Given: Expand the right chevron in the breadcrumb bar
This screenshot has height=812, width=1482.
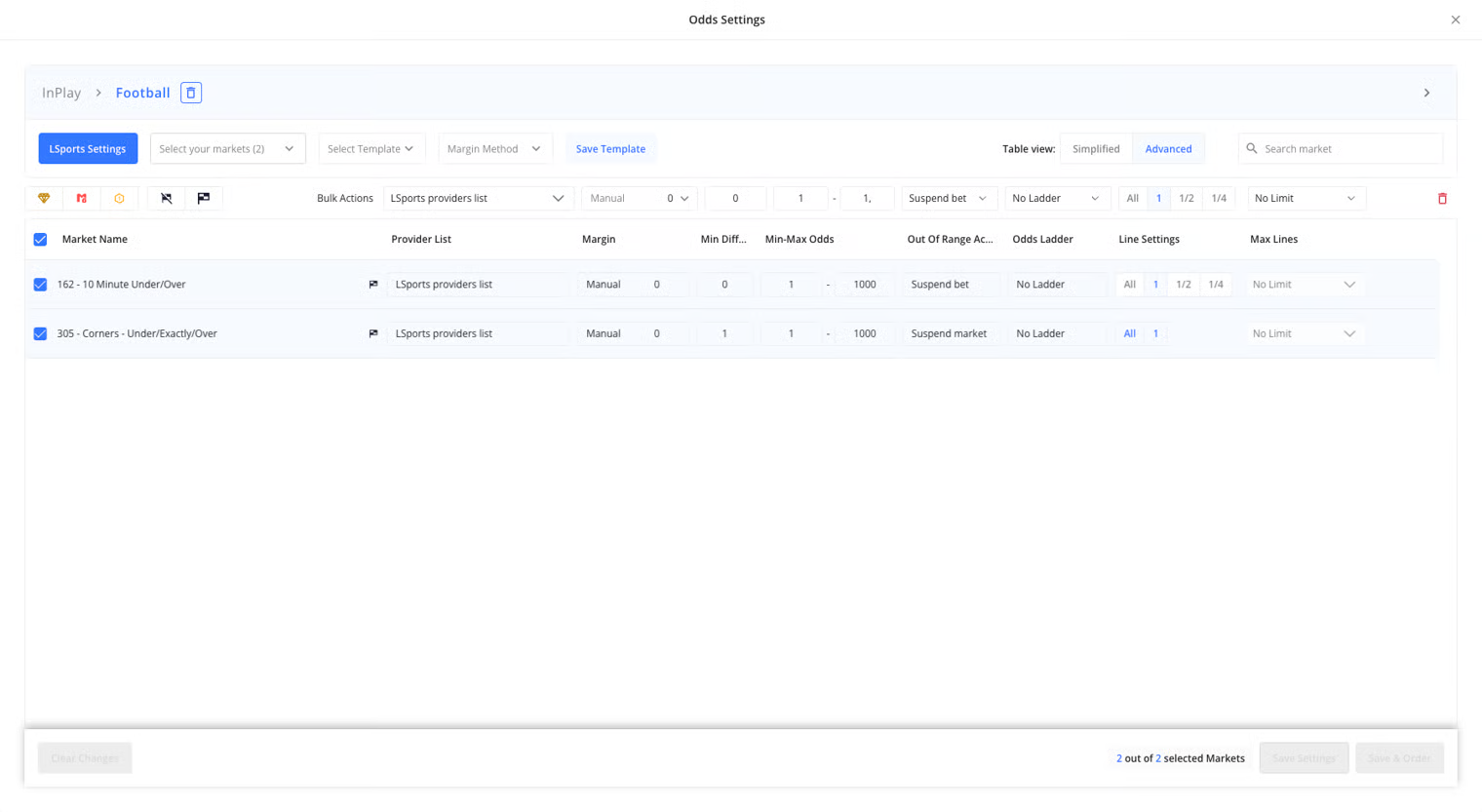Looking at the screenshot, I should [1426, 93].
